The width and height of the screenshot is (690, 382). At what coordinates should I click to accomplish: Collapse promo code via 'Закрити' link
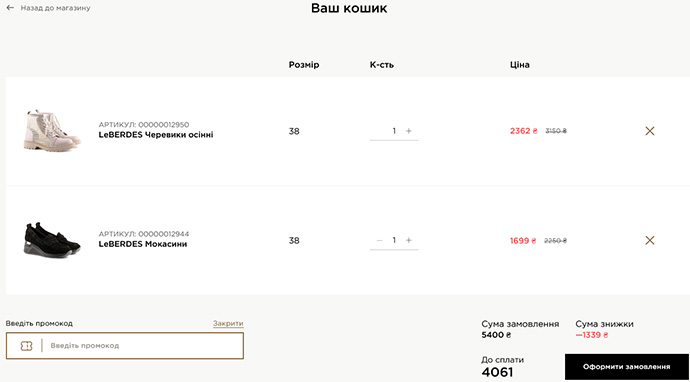click(228, 323)
